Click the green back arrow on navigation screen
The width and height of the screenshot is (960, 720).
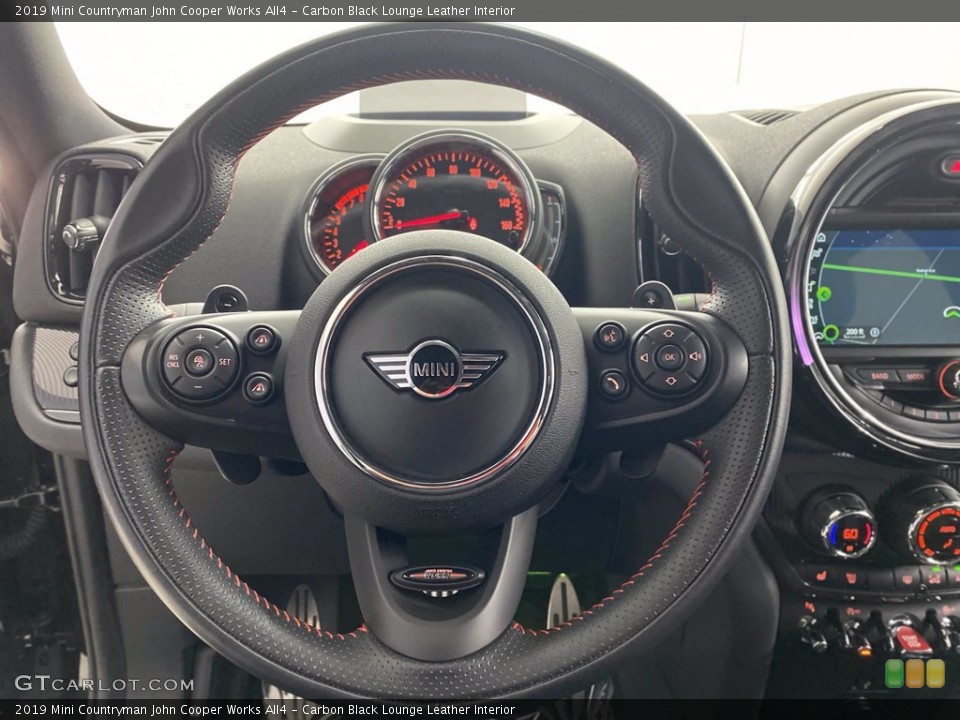point(824,294)
